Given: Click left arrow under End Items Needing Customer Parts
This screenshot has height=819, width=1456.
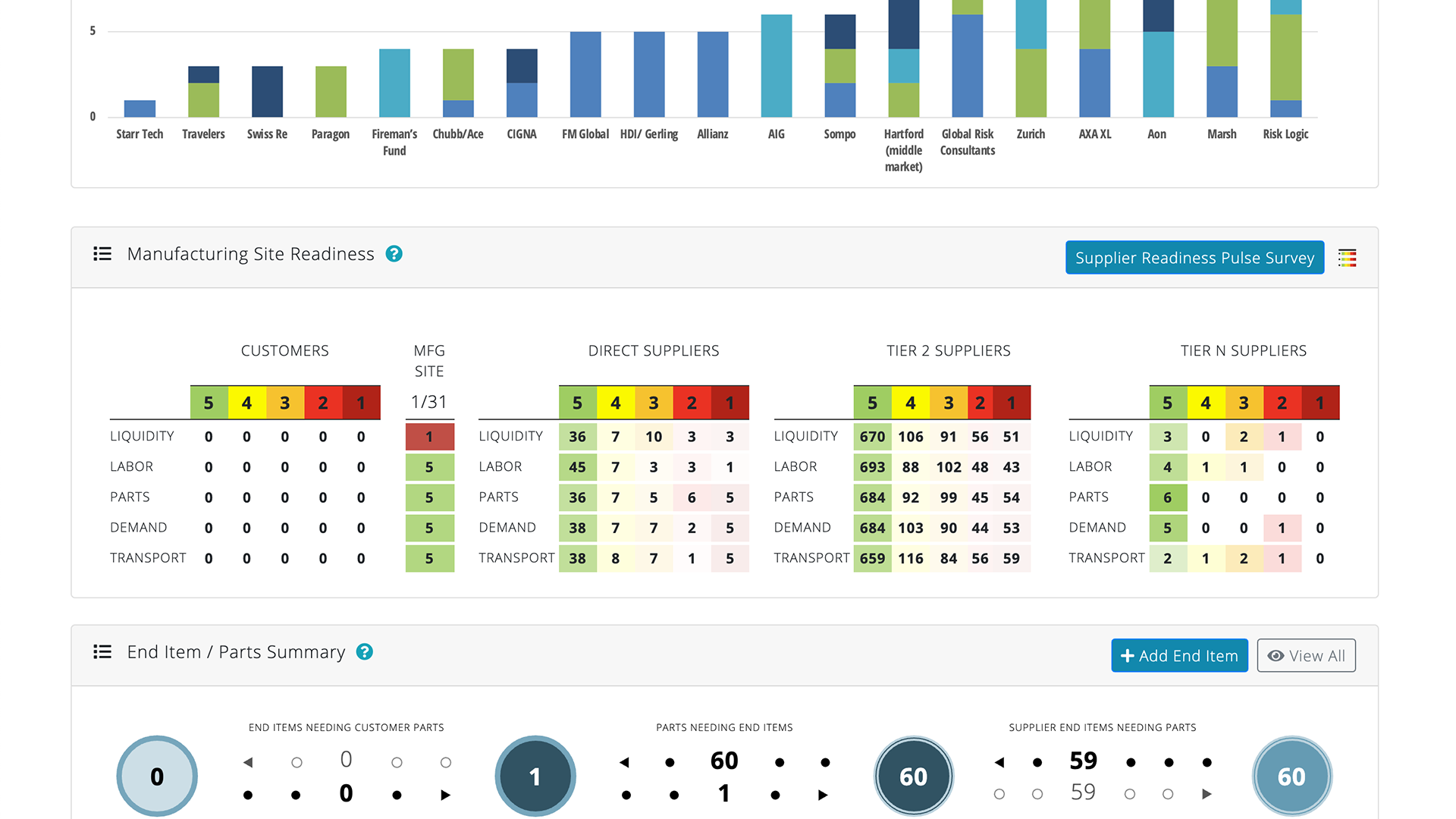Looking at the screenshot, I should [x=248, y=762].
